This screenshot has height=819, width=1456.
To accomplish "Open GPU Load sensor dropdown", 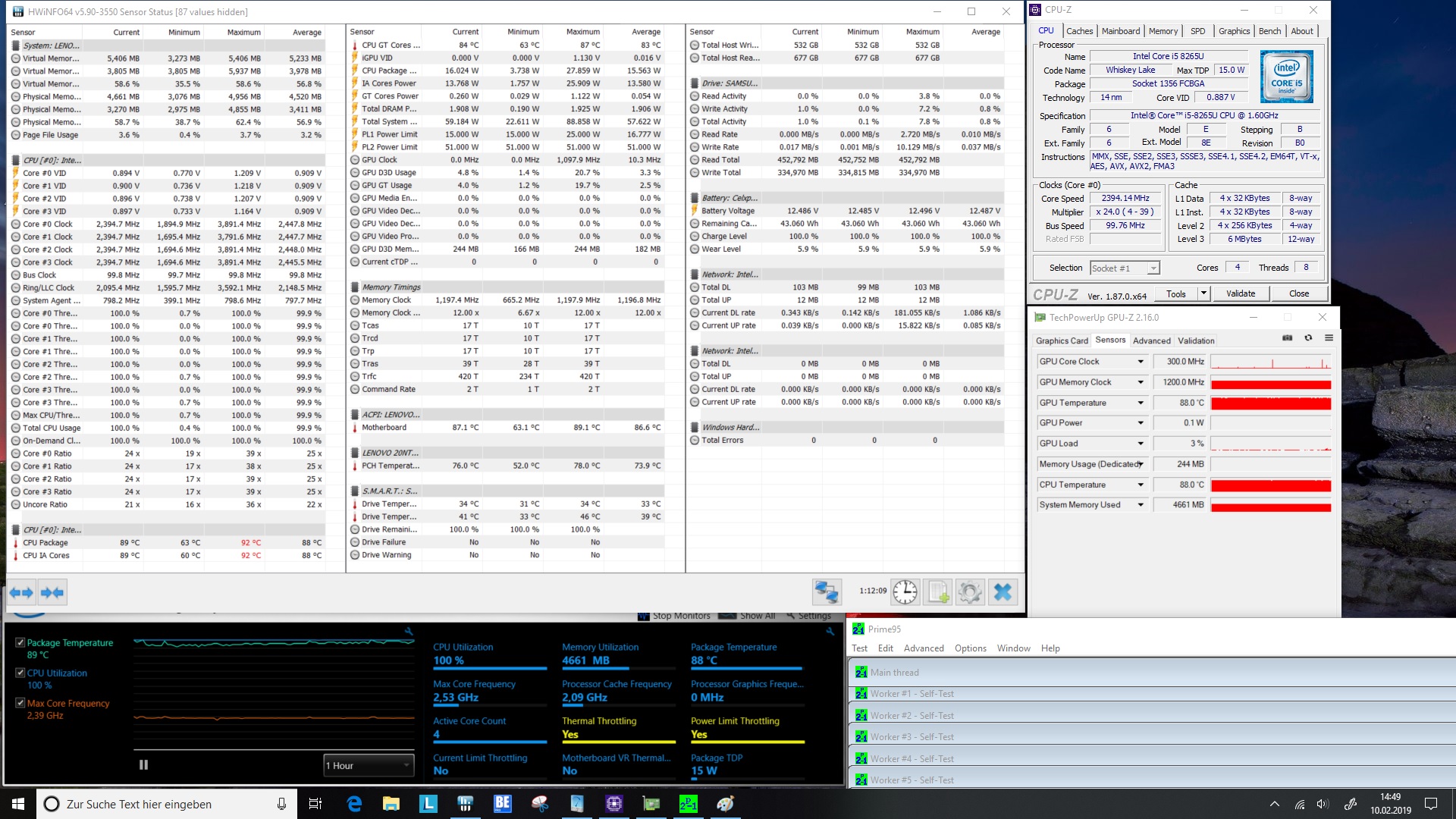I will [x=1141, y=444].
